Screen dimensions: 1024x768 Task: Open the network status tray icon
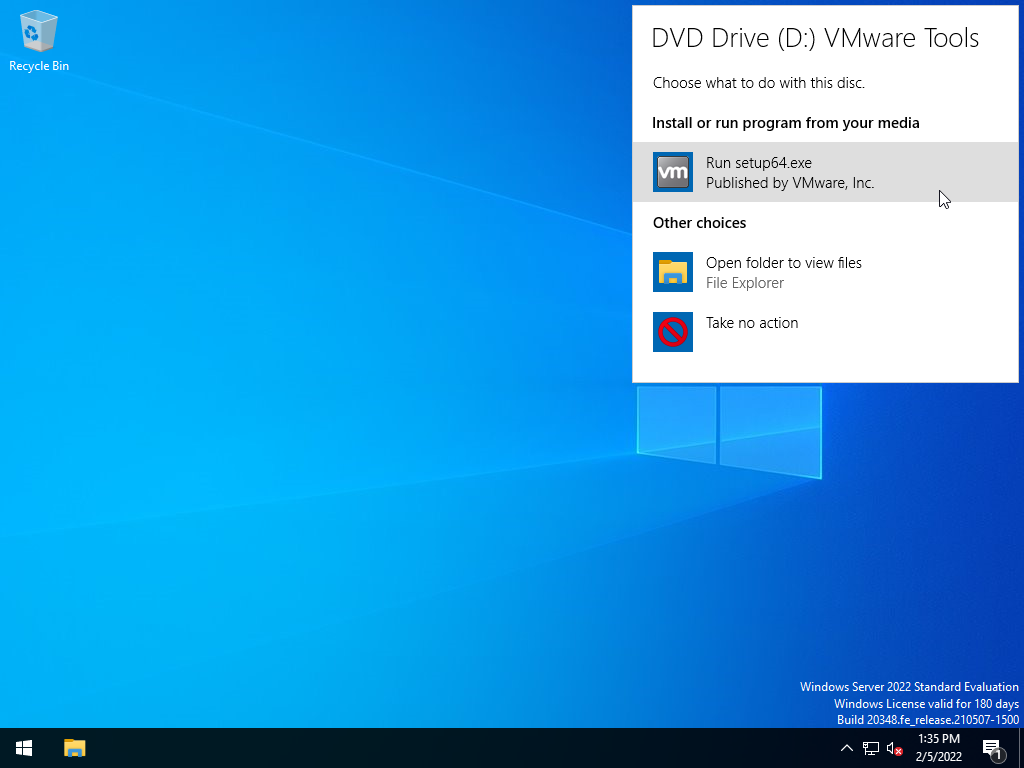point(871,748)
